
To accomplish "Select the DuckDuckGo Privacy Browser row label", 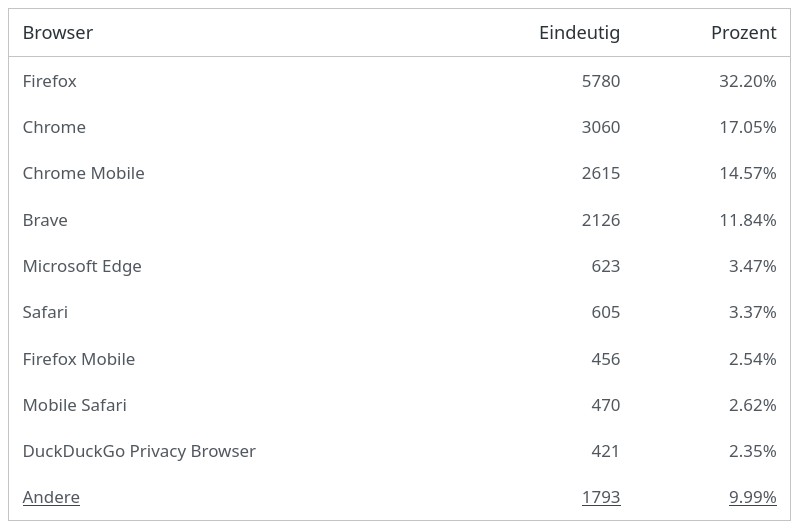I will pyautogui.click(x=139, y=451).
